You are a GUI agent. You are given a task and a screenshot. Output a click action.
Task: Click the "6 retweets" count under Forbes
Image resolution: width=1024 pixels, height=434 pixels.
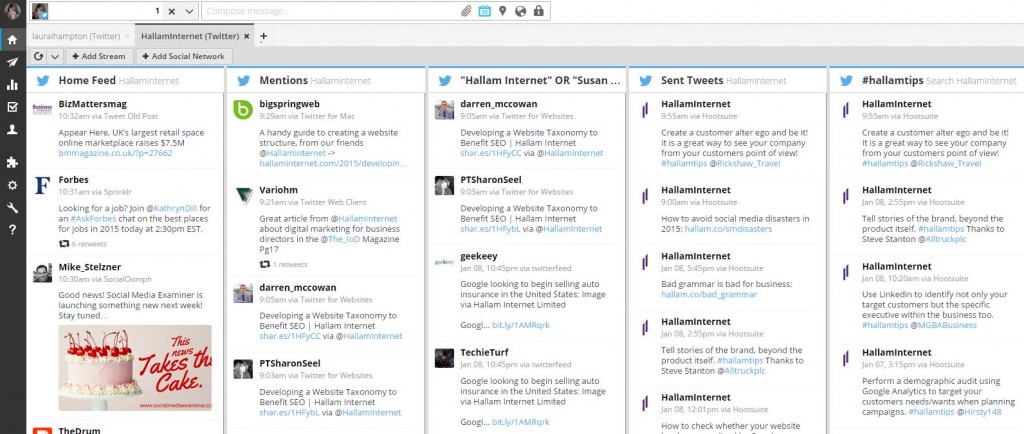pos(89,244)
